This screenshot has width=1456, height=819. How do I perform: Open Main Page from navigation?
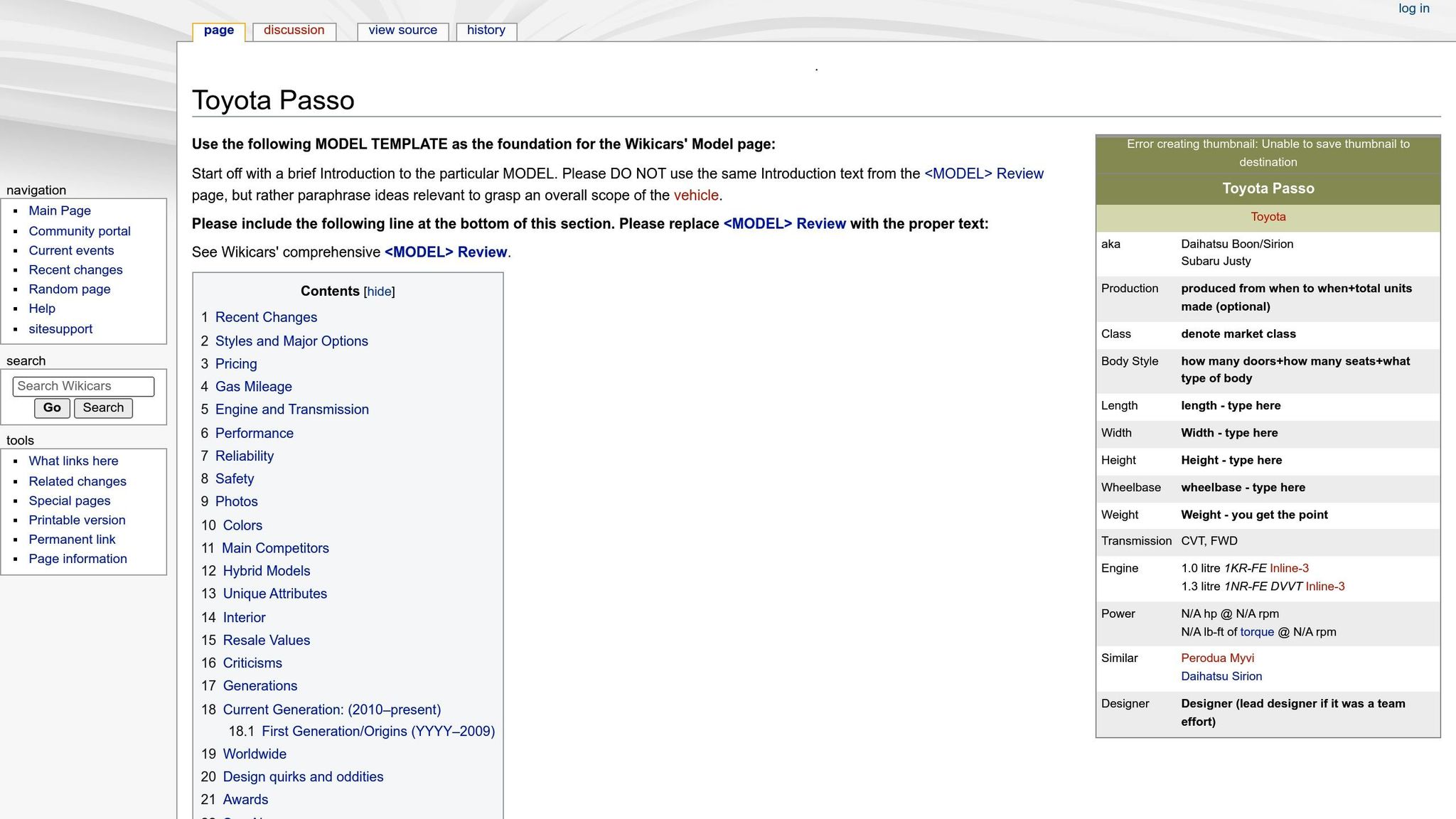pos(60,210)
